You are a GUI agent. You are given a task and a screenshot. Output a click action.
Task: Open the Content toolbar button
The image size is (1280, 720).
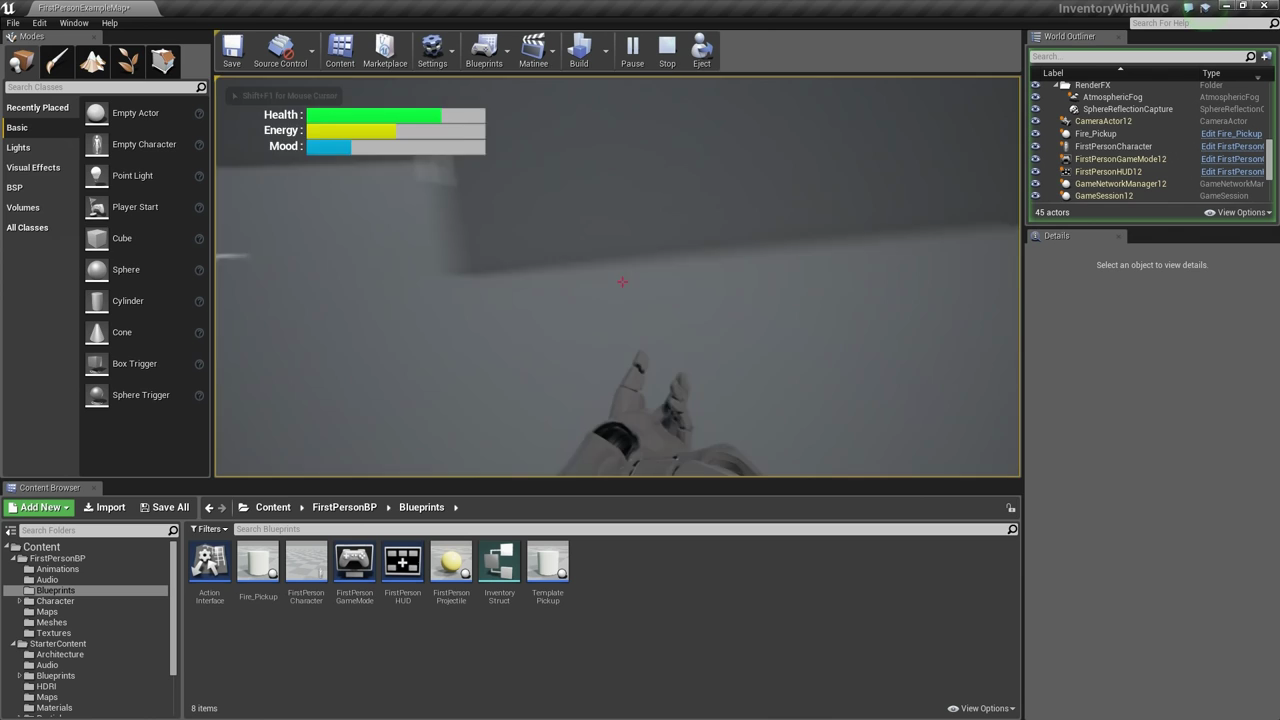[340, 50]
